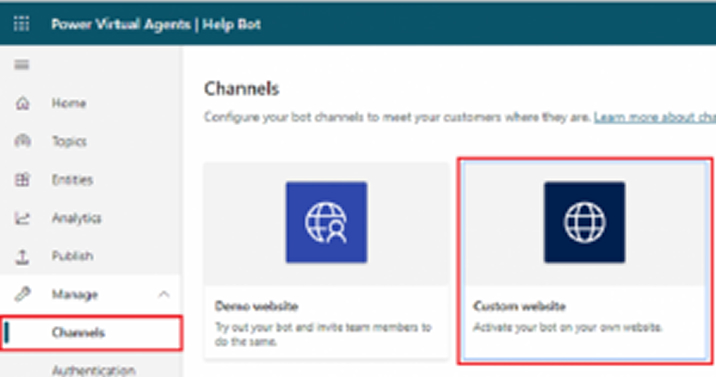Click the Topics icon in sidebar
This screenshot has width=716, height=377.
click(22, 141)
